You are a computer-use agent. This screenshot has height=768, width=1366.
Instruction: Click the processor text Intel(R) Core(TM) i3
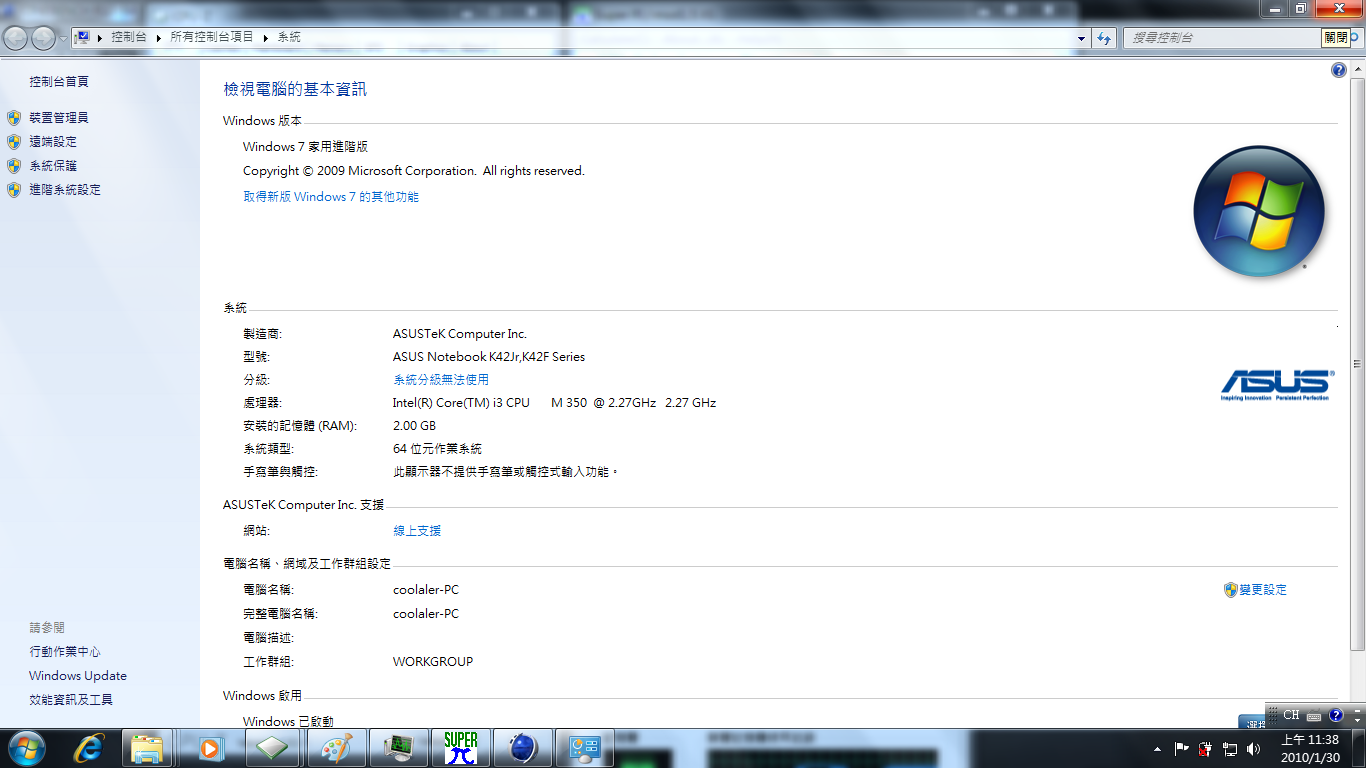[x=554, y=403]
